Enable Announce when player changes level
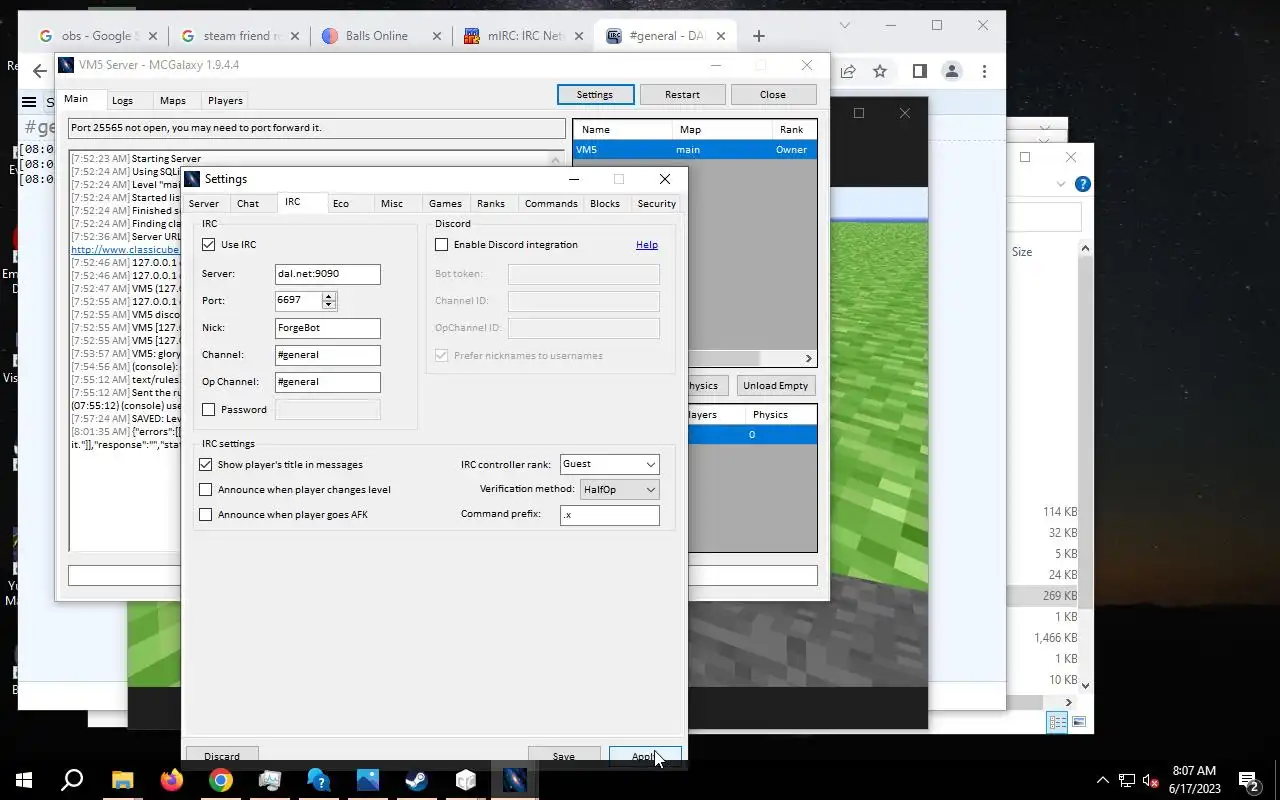 click(x=205, y=489)
